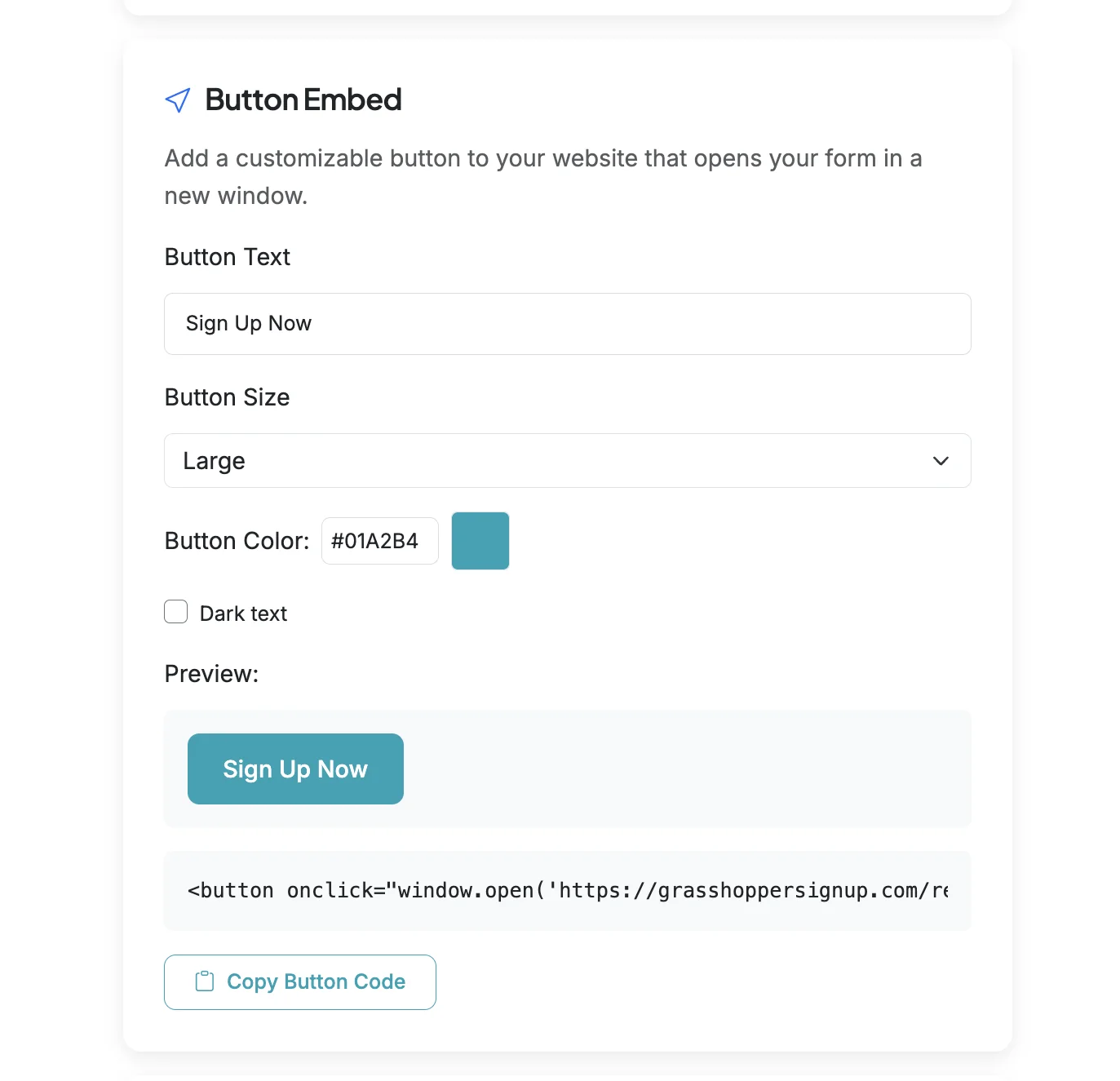Select the window.open embed code text
This screenshot has height=1081, width=1120.
[568, 890]
